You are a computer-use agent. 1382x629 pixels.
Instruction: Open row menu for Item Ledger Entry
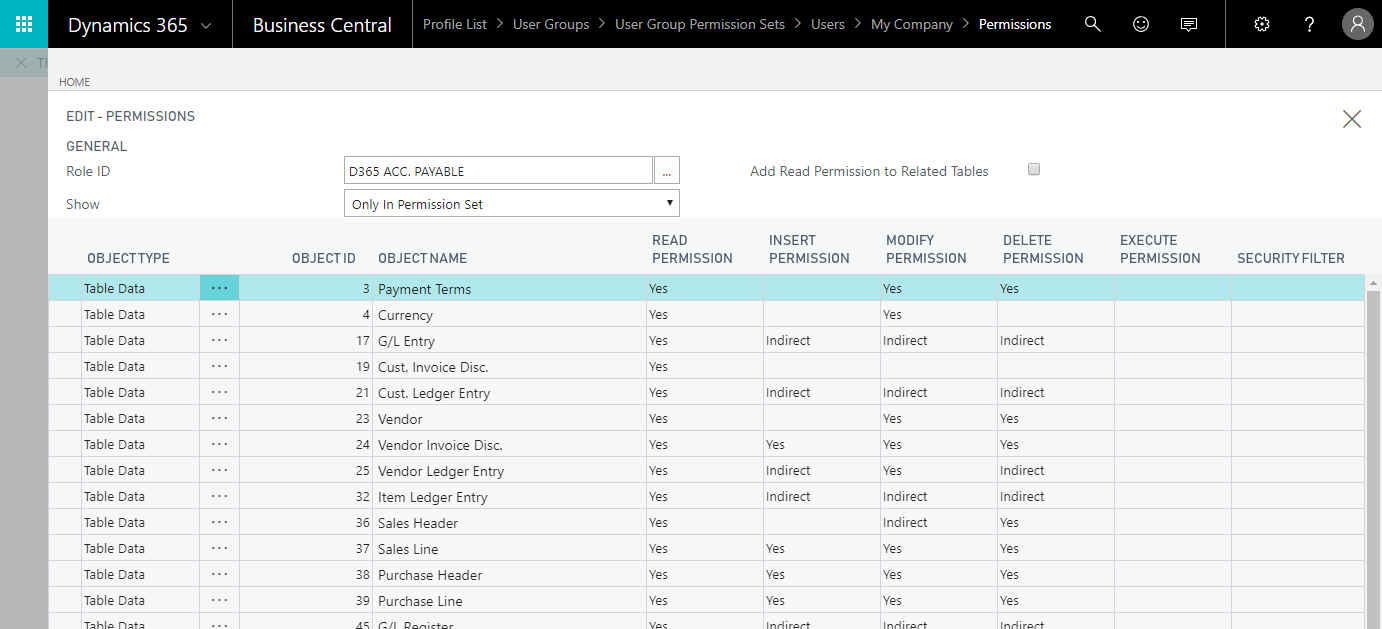tap(220, 496)
